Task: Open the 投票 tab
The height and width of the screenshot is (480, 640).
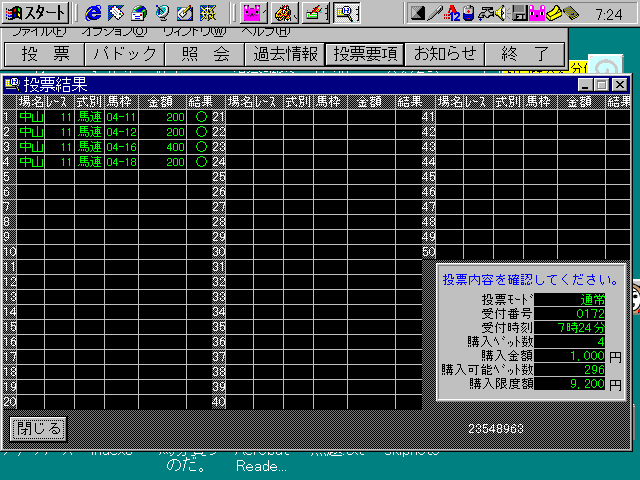Action: (44, 54)
